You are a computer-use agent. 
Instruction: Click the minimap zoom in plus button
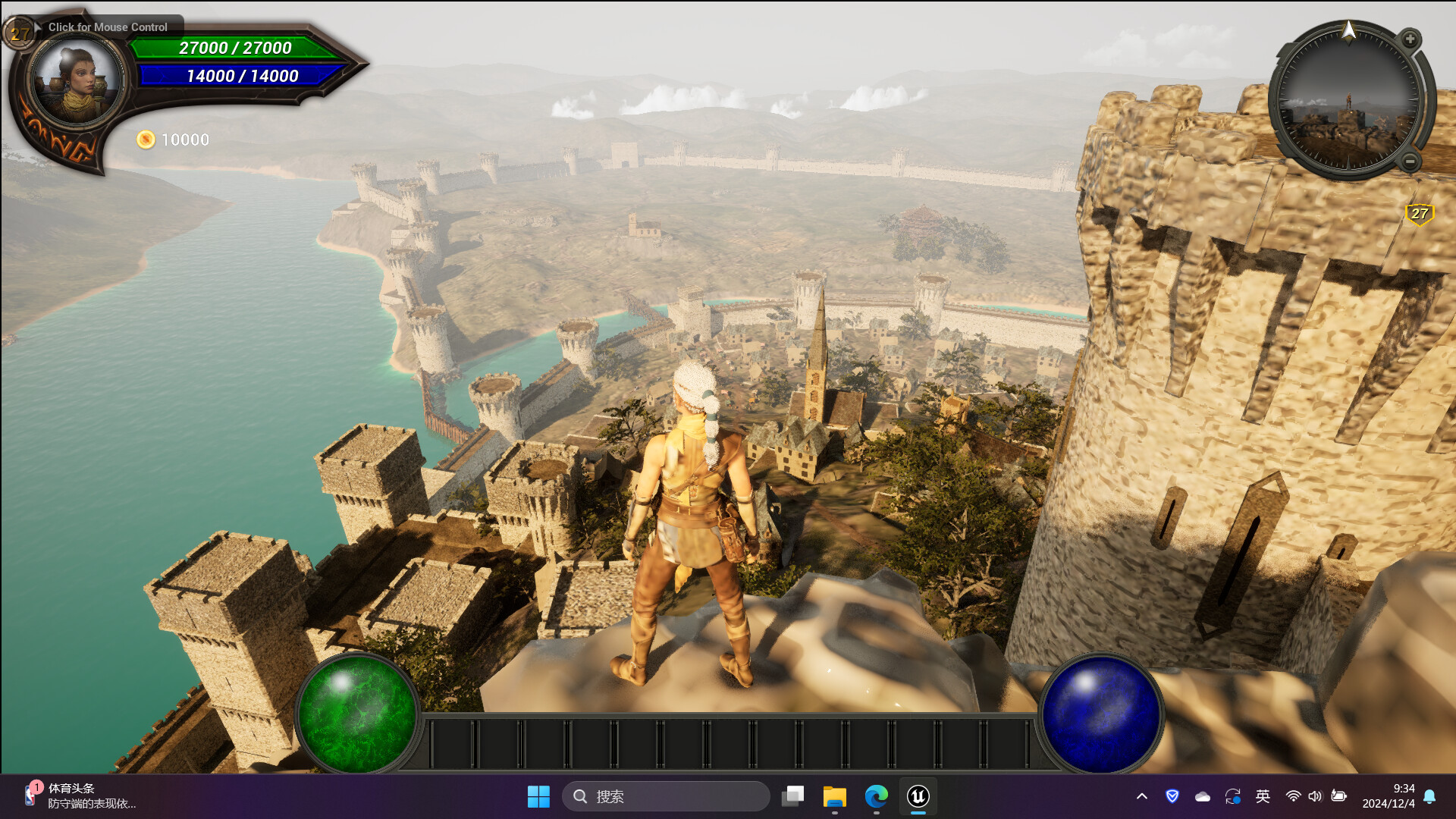tap(1410, 39)
